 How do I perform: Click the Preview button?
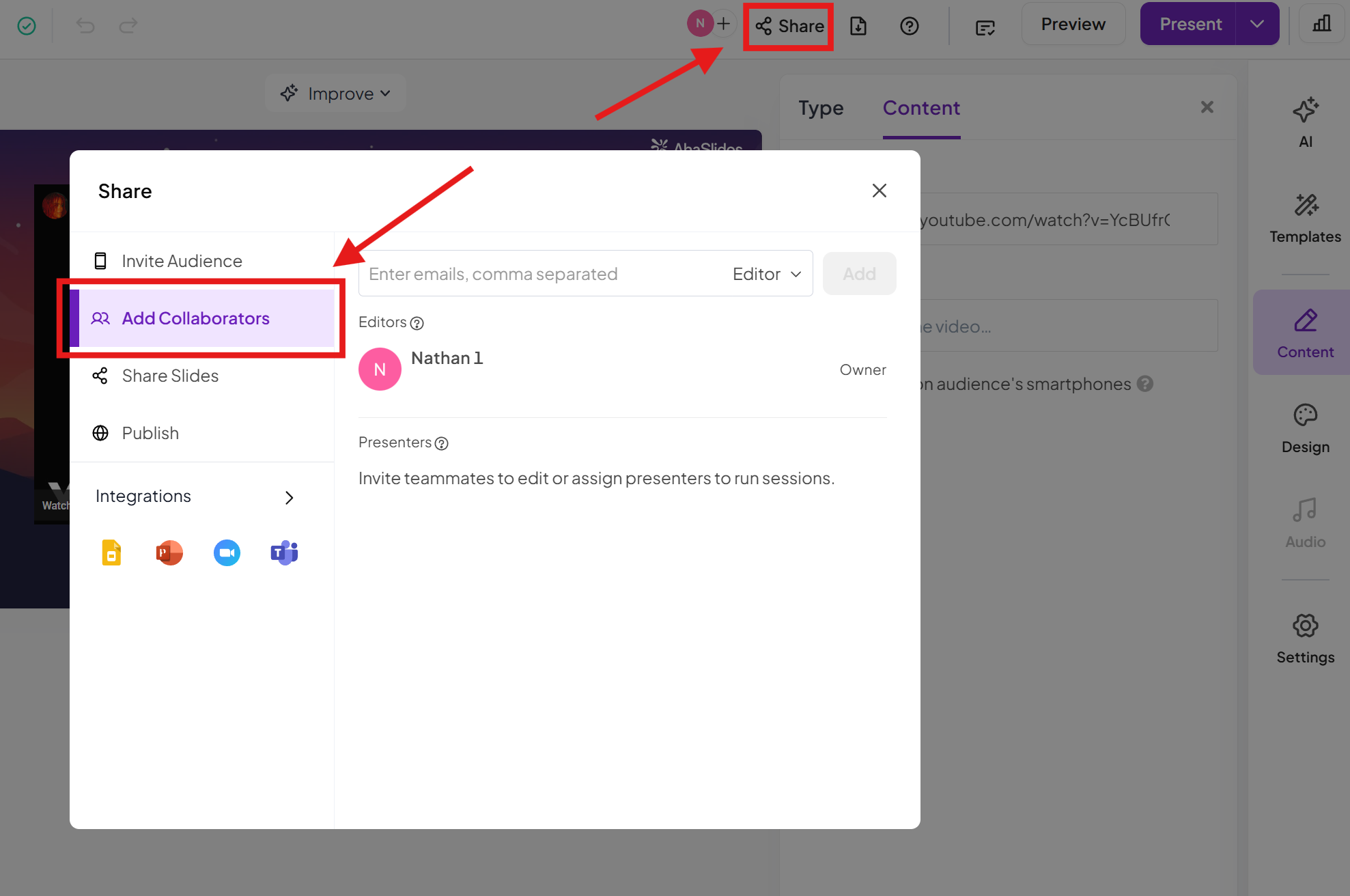pos(1073,24)
